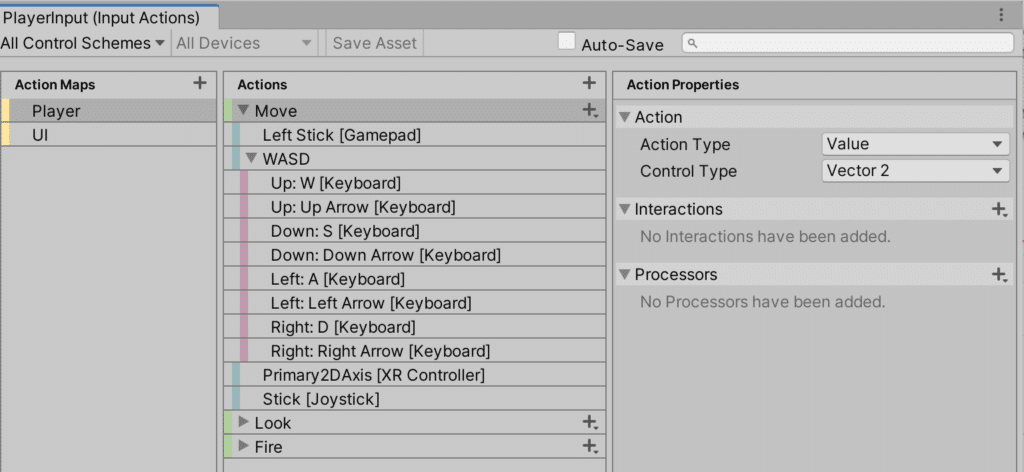This screenshot has width=1024, height=472.
Task: Open the Action Type dropdown
Action: (x=914, y=145)
